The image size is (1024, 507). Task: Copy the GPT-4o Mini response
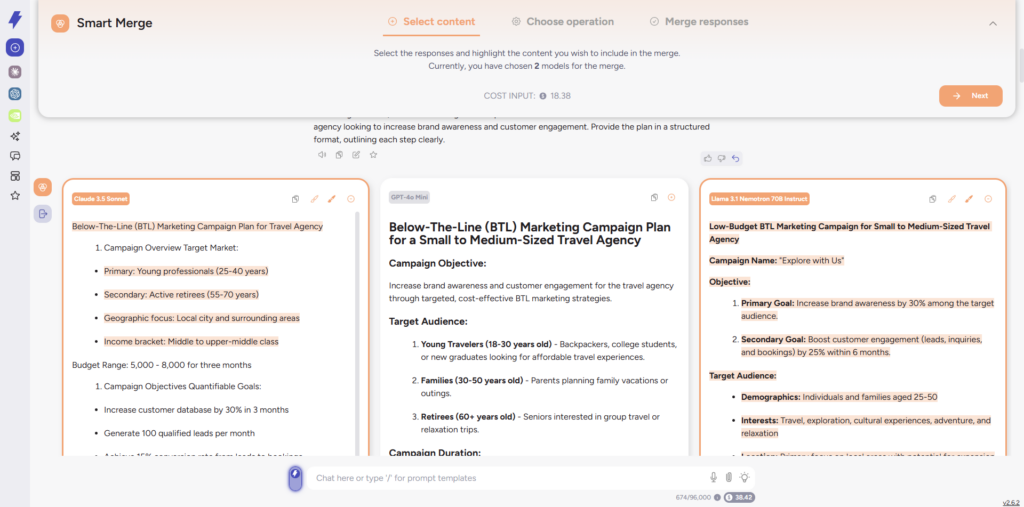(654, 197)
